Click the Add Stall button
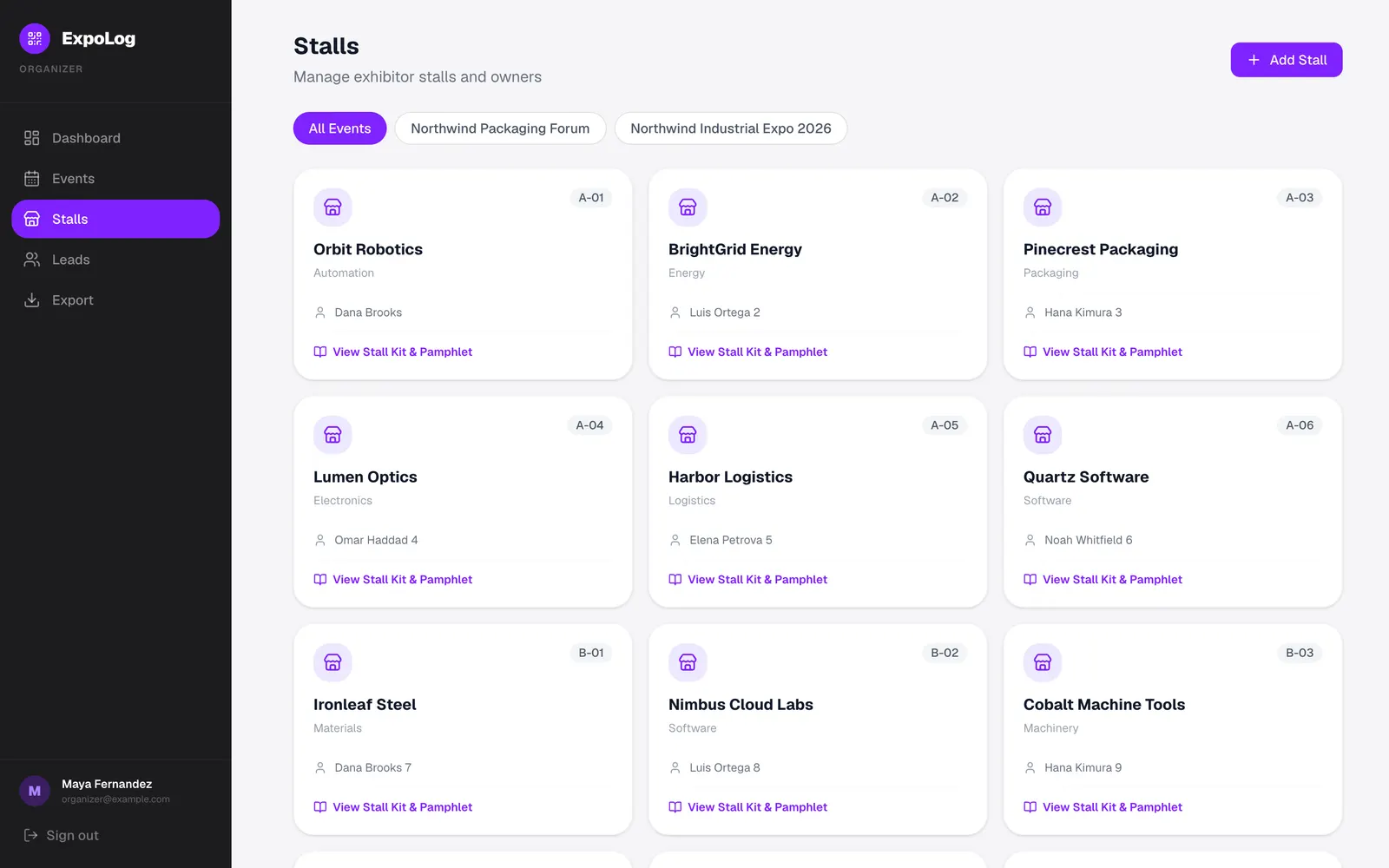 coord(1287,60)
